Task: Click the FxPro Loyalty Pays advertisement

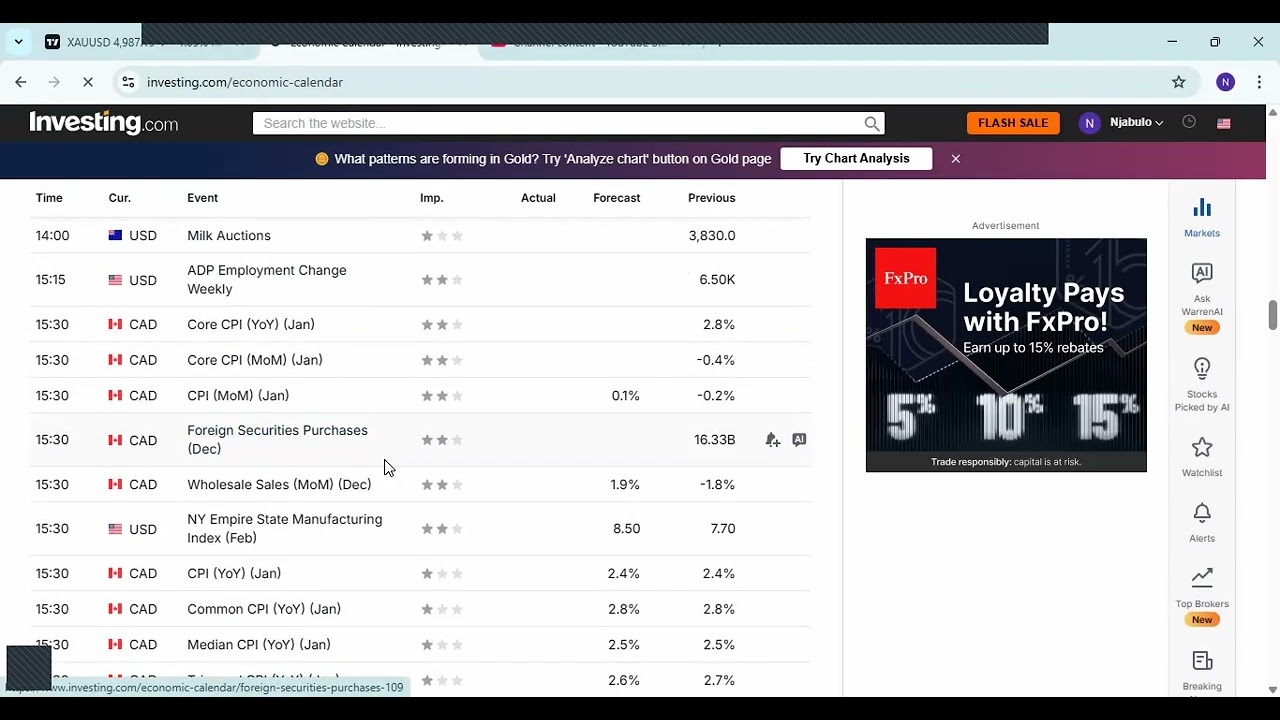Action: pyautogui.click(x=1006, y=355)
